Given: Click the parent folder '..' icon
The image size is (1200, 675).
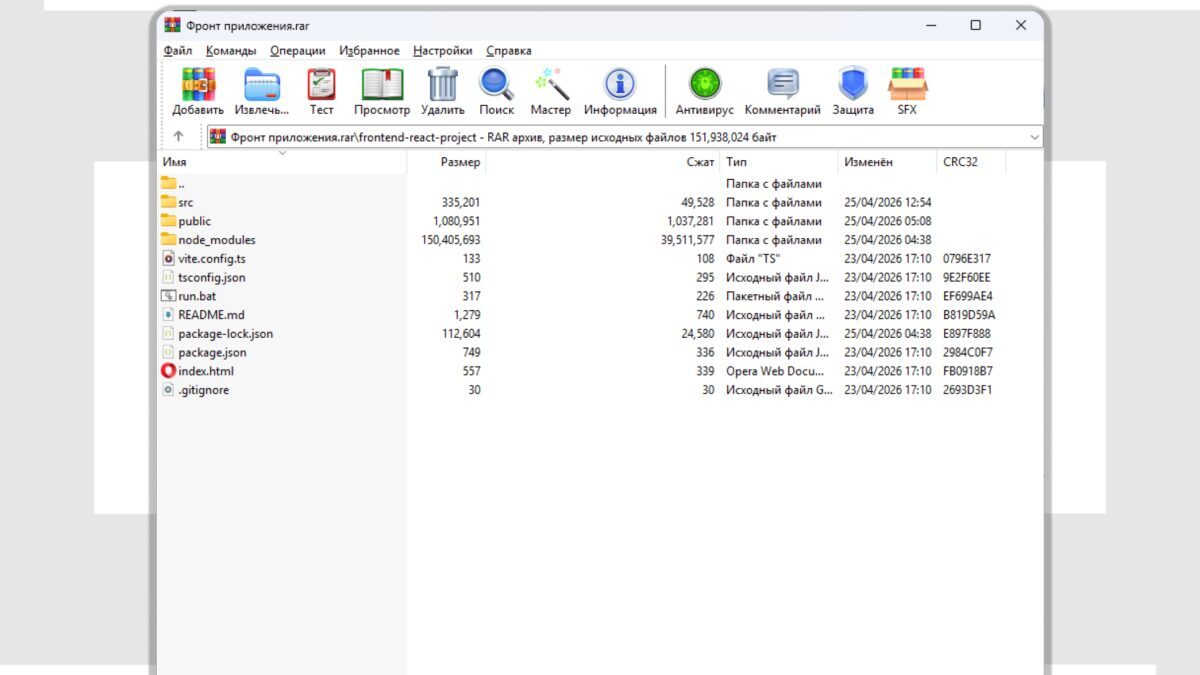Looking at the screenshot, I should [168, 183].
